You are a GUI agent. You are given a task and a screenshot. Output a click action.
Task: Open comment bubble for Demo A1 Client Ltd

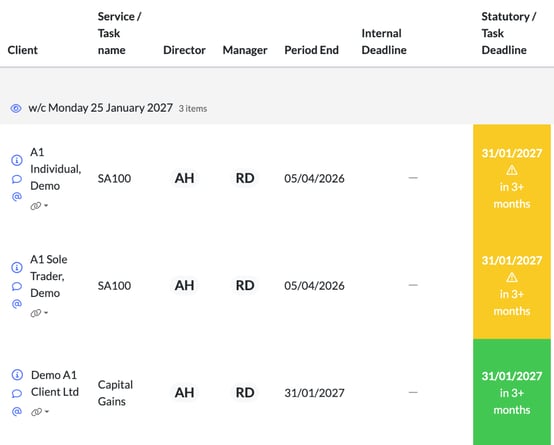click(17, 393)
